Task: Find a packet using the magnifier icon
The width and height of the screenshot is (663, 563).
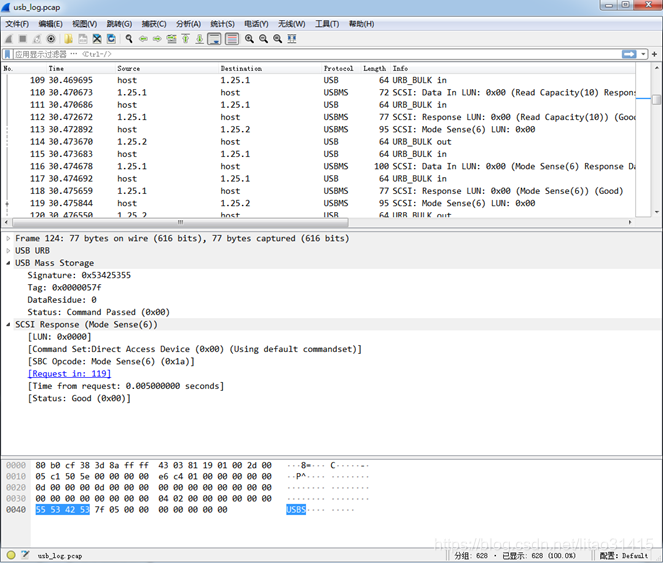Action: pos(129,39)
